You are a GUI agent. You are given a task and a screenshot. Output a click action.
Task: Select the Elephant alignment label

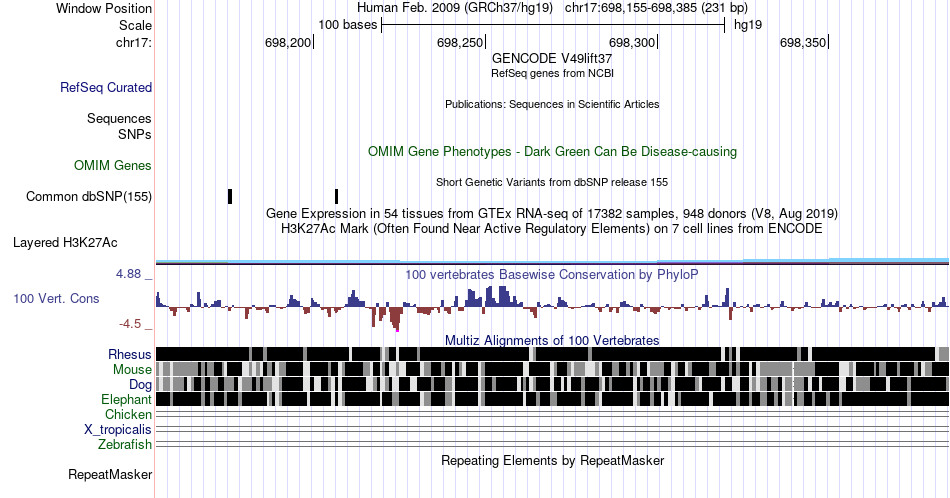(127, 399)
